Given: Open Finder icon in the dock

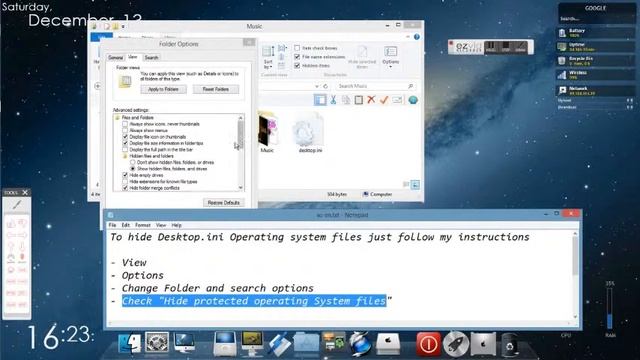Looking at the screenshot, I should 130,343.
